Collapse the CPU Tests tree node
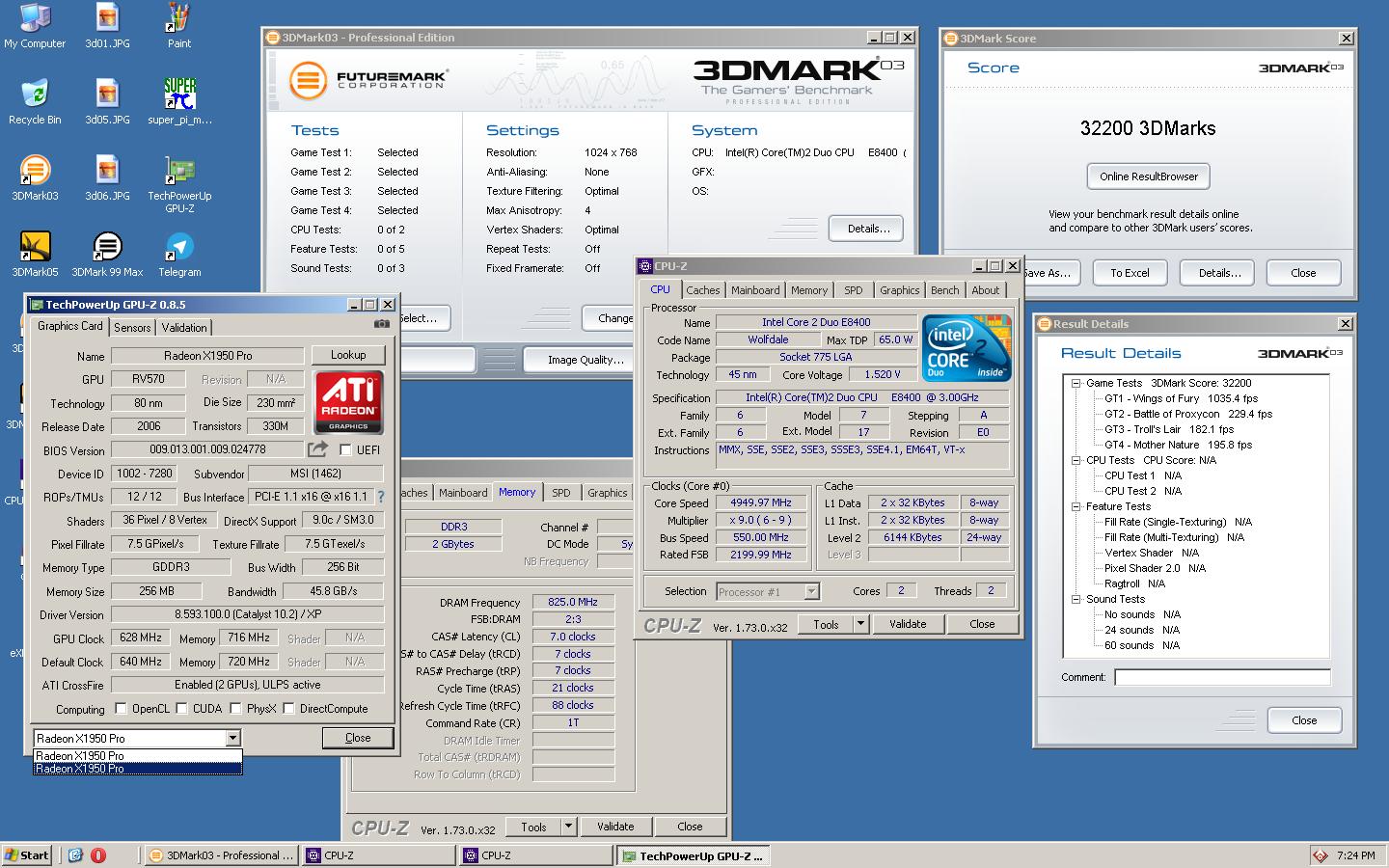 [1076, 460]
